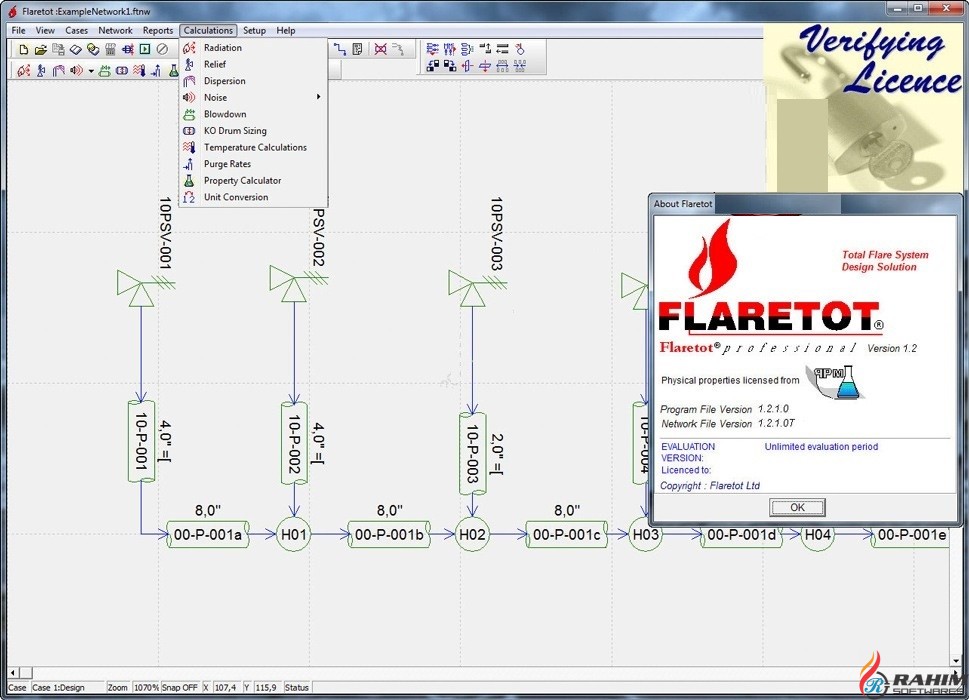969x700 pixels.
Task: Open the Reports menu
Action: [x=158, y=30]
